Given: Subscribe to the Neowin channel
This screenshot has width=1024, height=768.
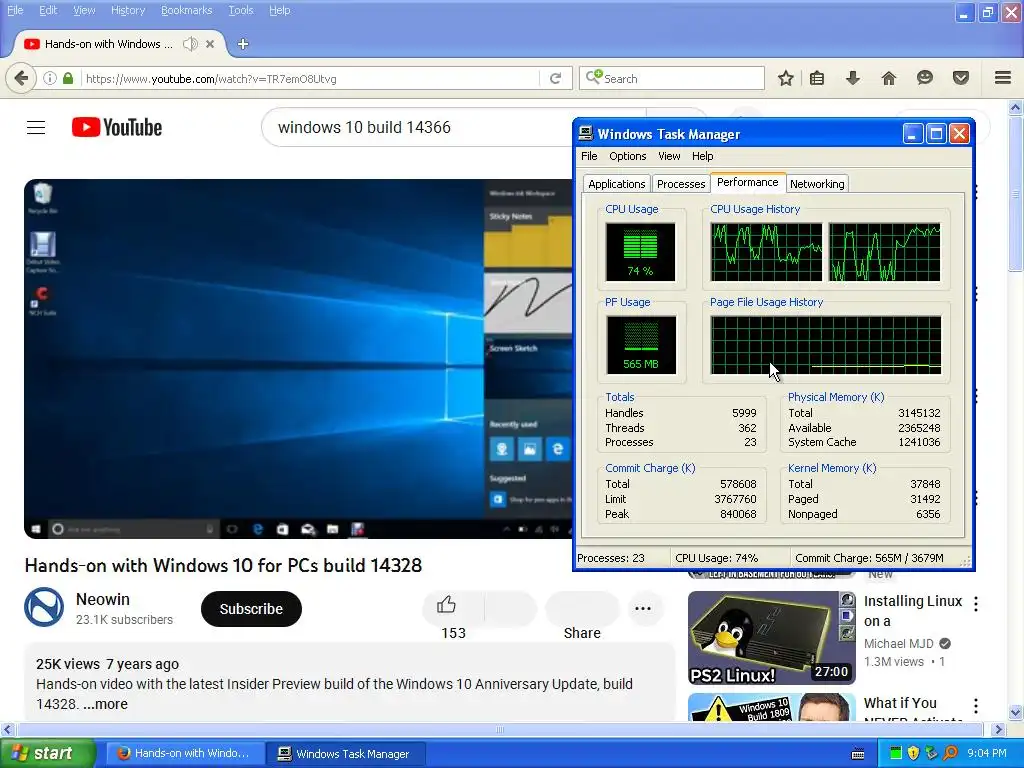Looking at the screenshot, I should click(x=251, y=609).
